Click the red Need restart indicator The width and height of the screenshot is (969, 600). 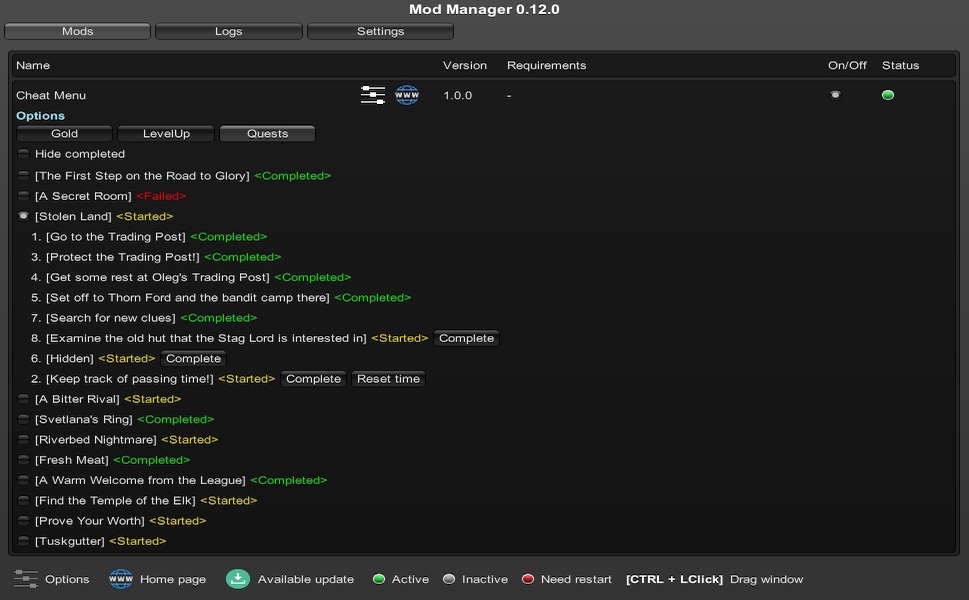point(528,579)
